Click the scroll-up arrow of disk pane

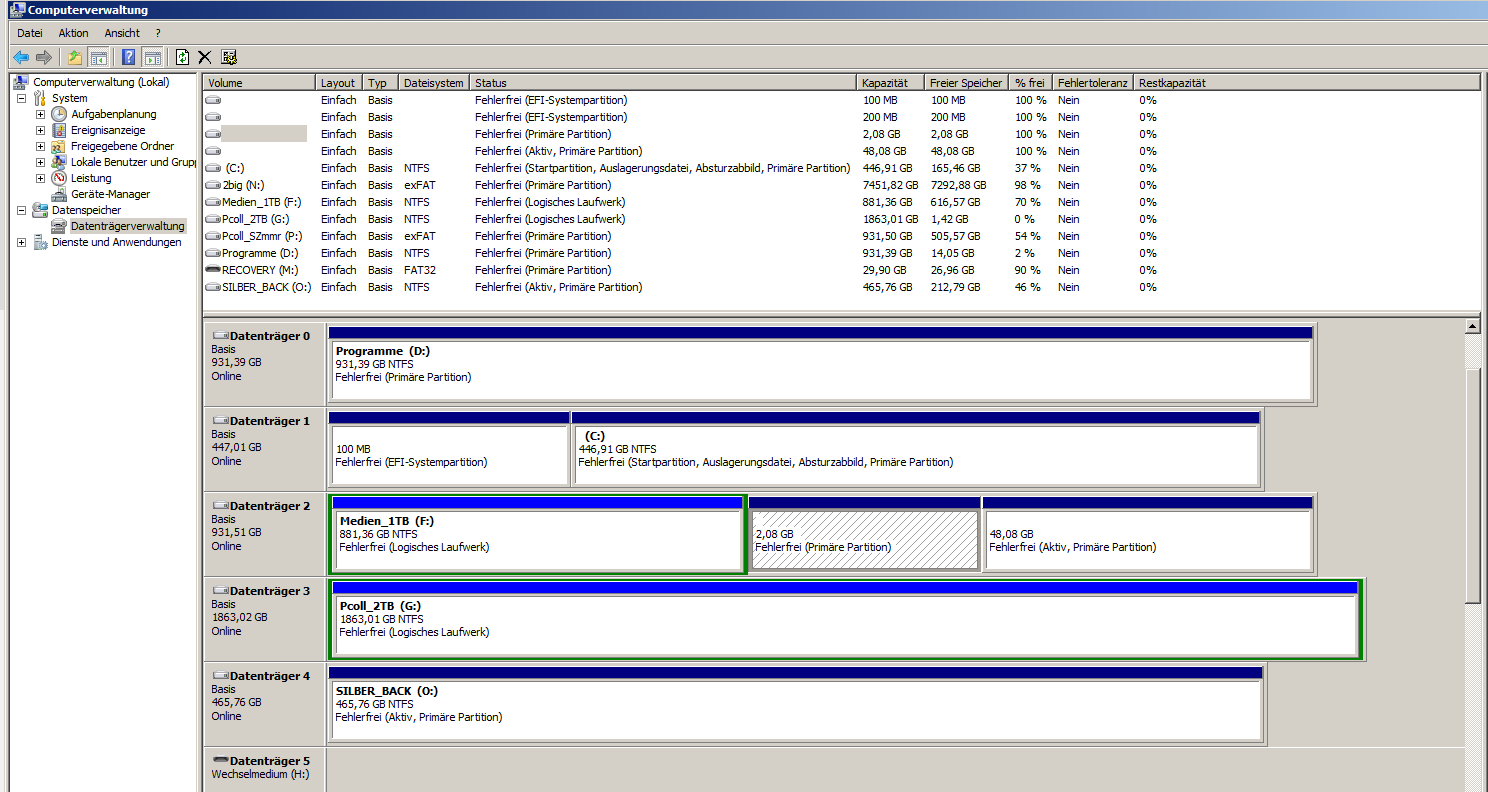pyautogui.click(x=1472, y=326)
